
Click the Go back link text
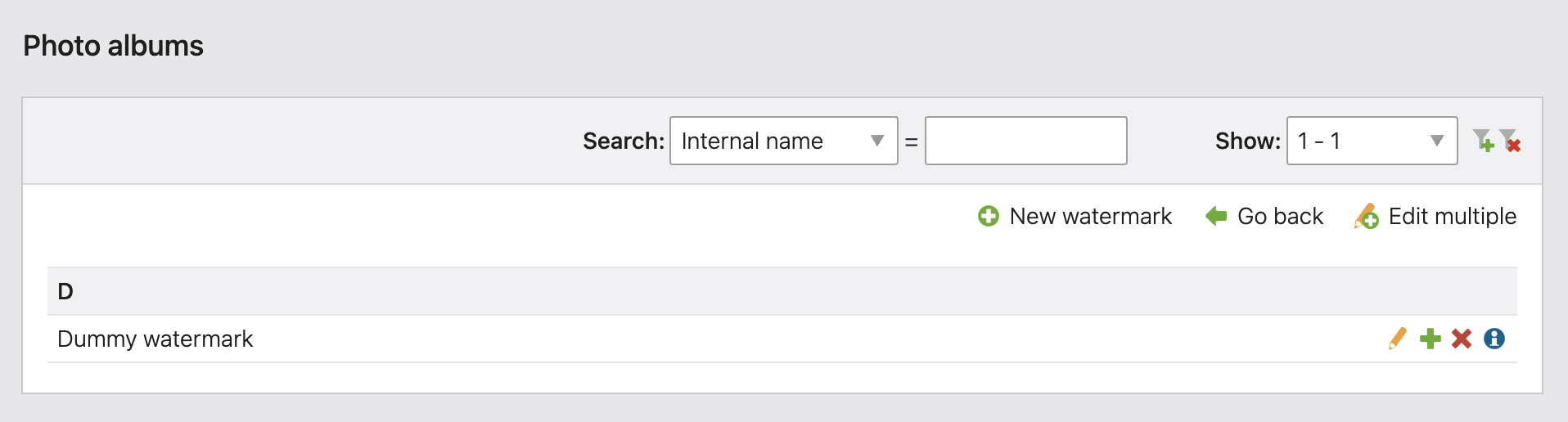(x=1280, y=216)
